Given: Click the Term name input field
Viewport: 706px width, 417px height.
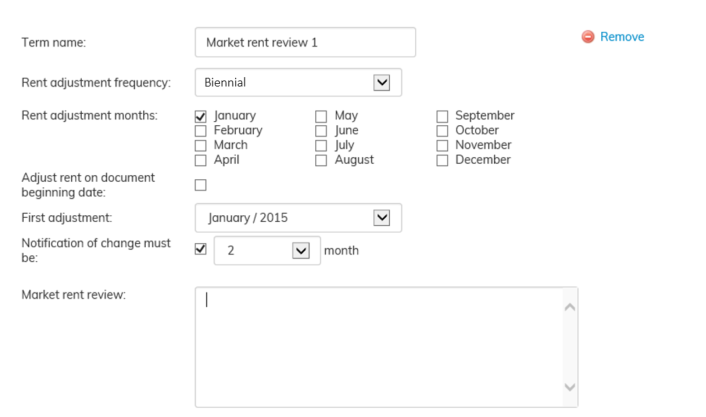Looking at the screenshot, I should [305, 42].
